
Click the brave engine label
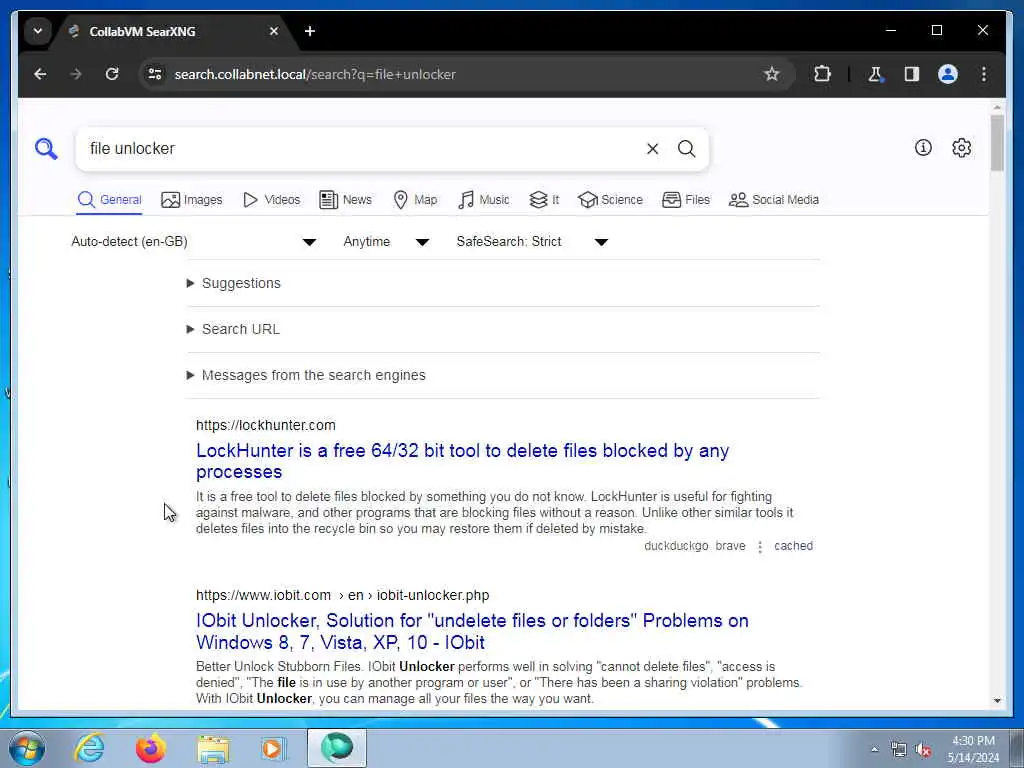coord(730,546)
